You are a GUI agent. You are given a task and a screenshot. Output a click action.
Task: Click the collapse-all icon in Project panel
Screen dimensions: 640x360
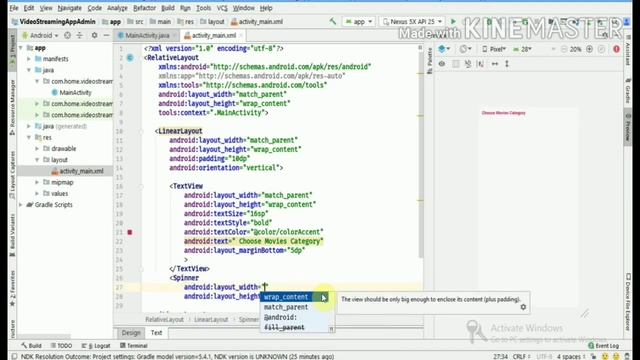(x=80, y=36)
